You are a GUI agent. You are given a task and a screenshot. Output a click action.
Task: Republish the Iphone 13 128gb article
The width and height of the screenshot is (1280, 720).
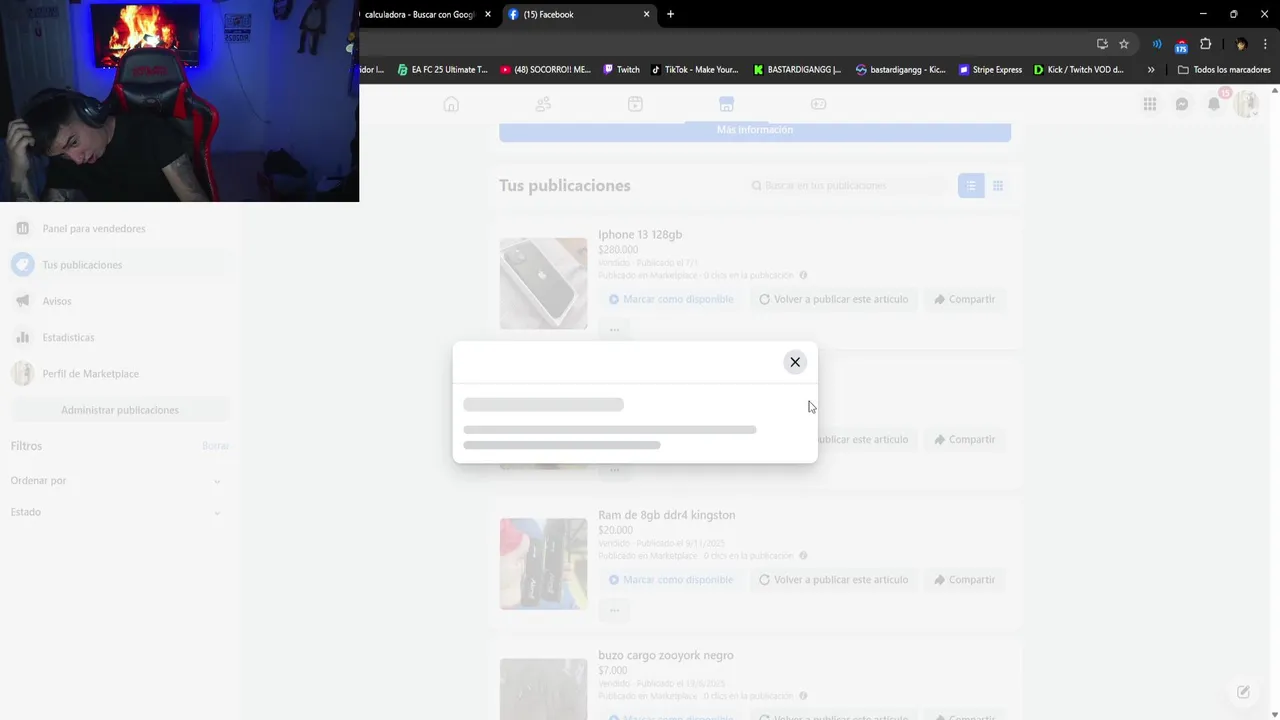pyautogui.click(x=833, y=299)
